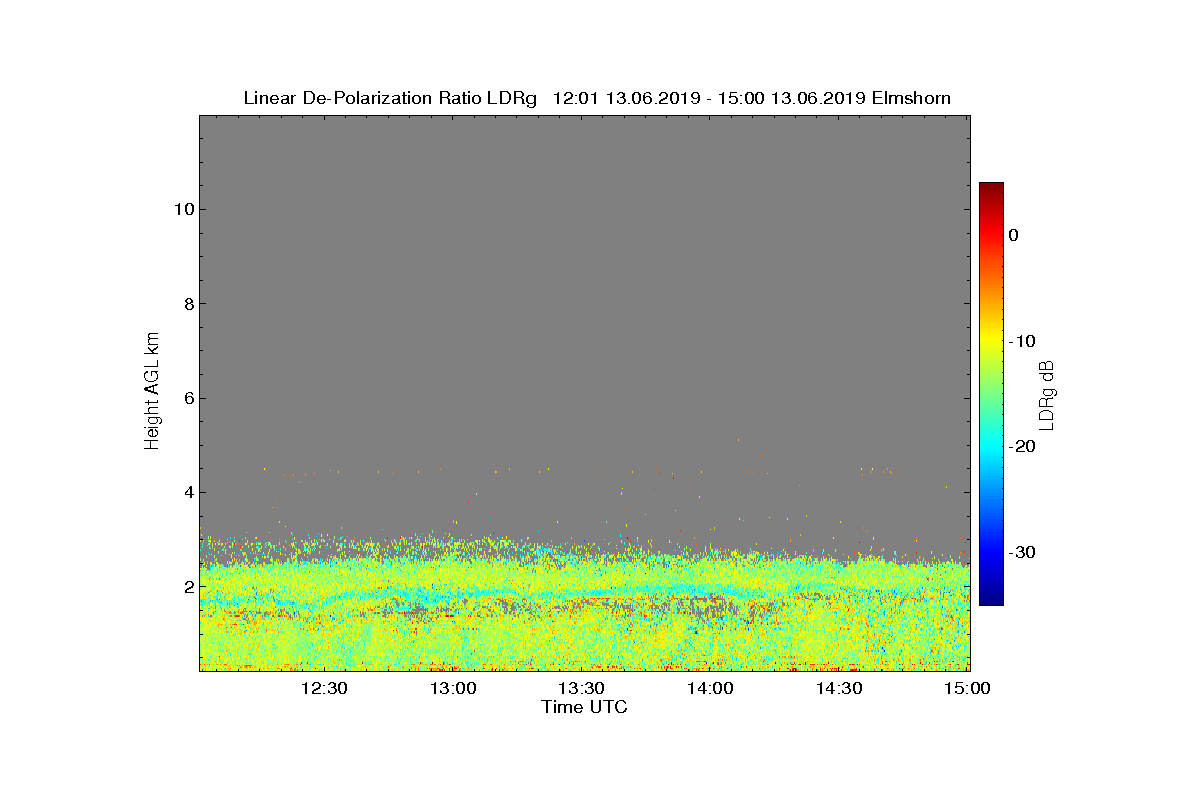Click the LDRg dB colorbar title
Viewport: 1200px width, 800px height.
point(1047,394)
